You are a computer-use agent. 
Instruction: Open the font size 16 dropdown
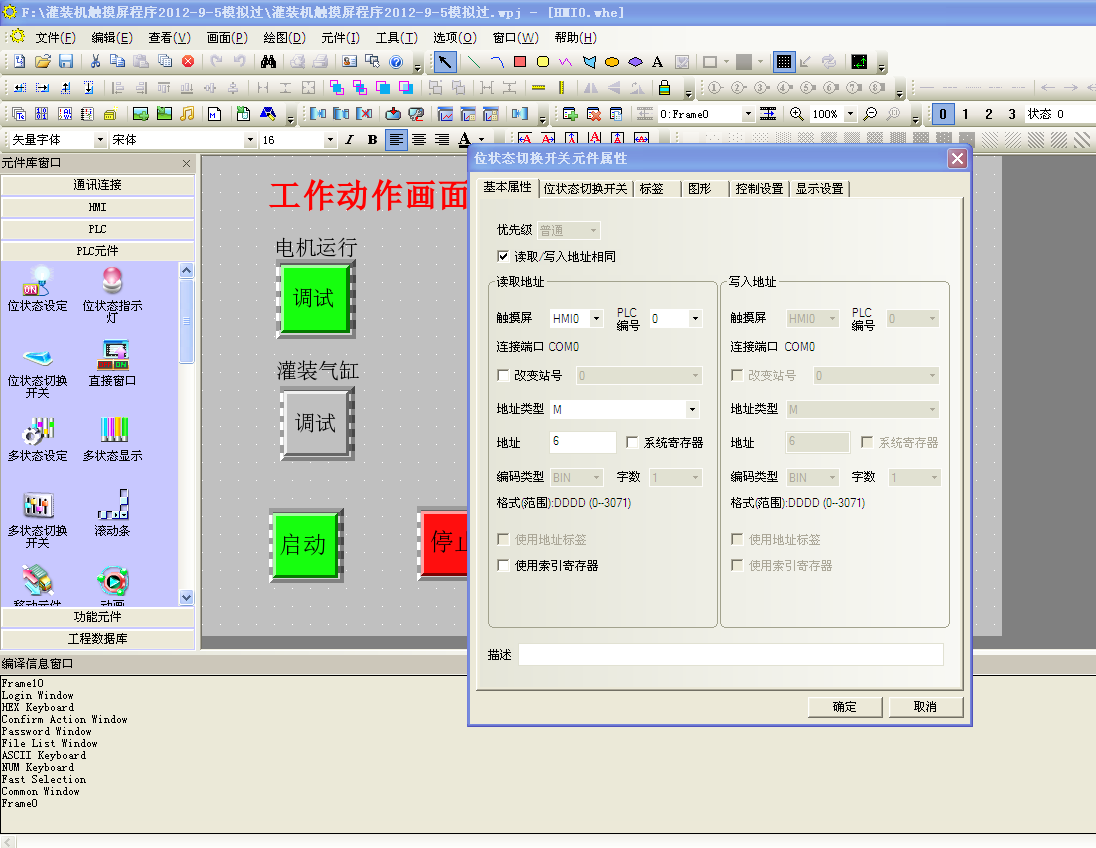click(332, 140)
